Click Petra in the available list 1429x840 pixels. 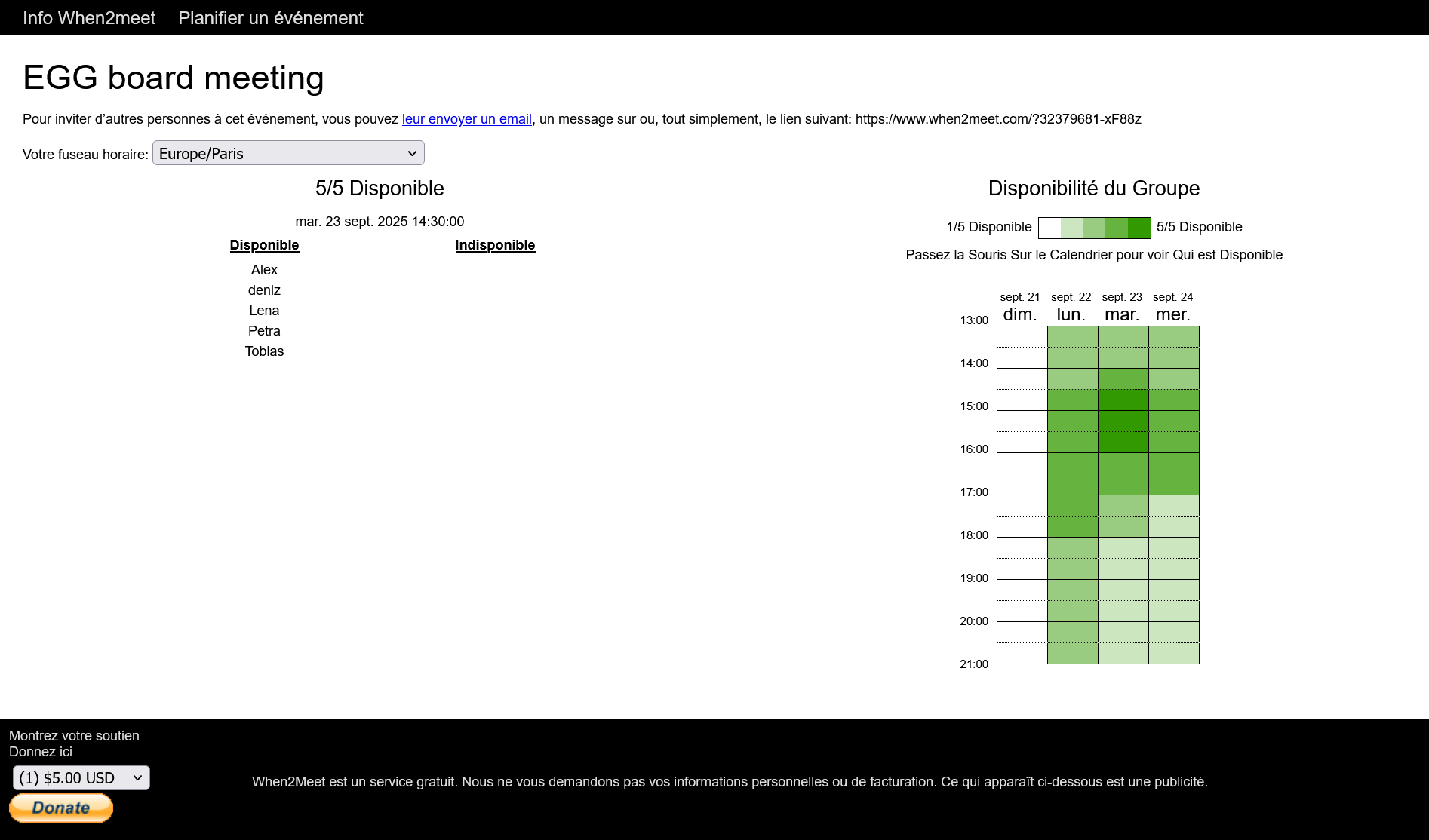tap(264, 331)
